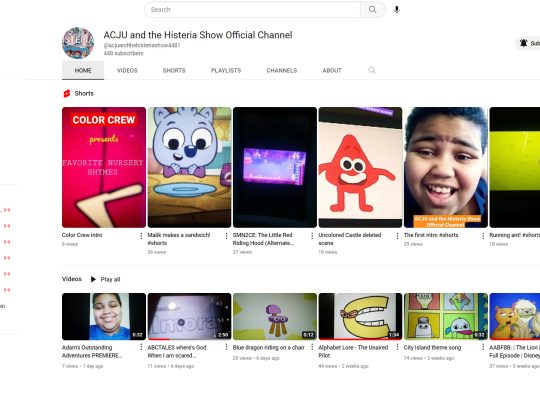Click the red Shorts logo icon

(x=67, y=93)
